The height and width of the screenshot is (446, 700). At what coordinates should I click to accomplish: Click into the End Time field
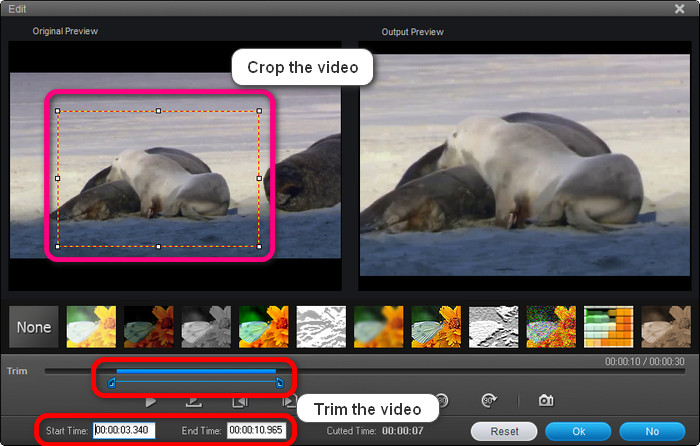point(257,431)
